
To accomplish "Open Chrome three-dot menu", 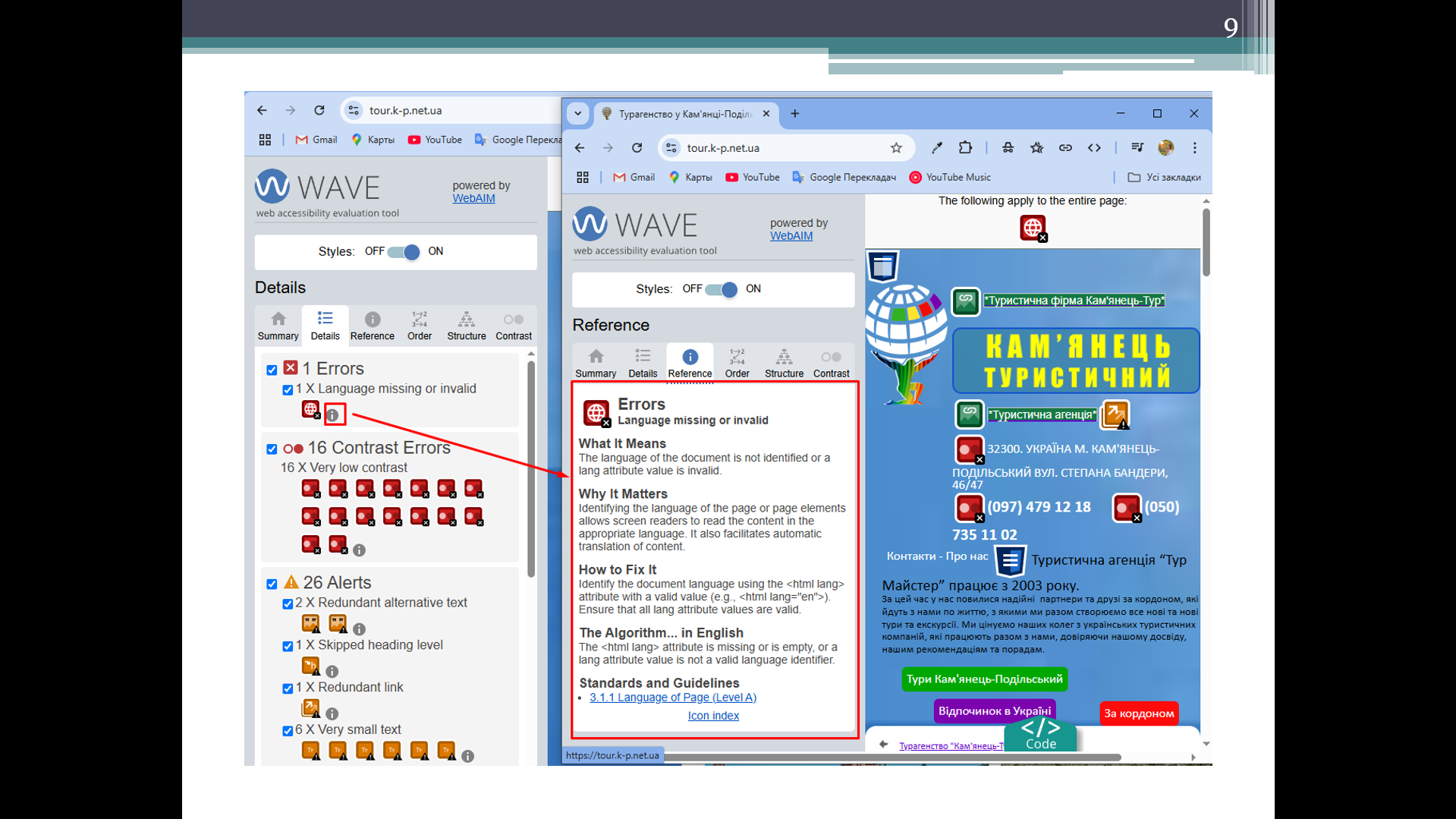I will (x=1194, y=148).
